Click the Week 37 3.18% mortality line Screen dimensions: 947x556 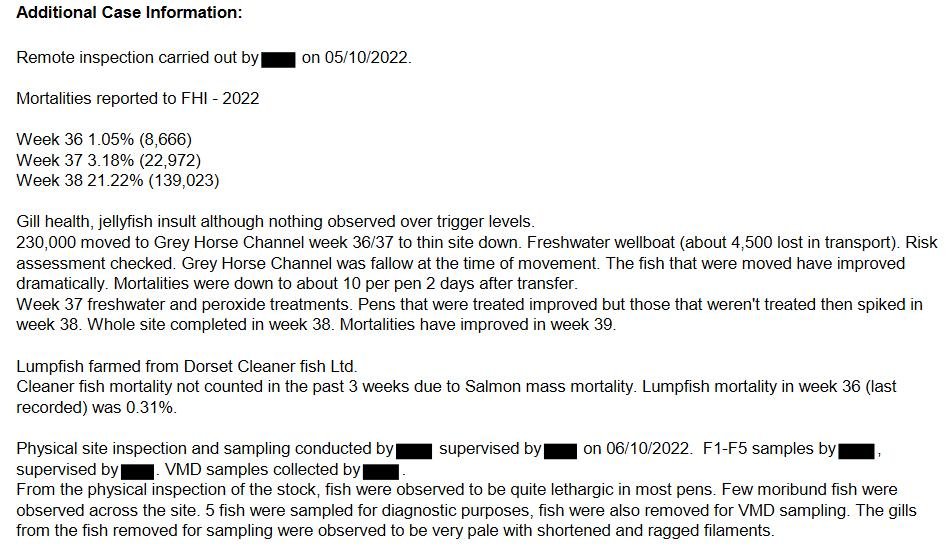(x=109, y=160)
